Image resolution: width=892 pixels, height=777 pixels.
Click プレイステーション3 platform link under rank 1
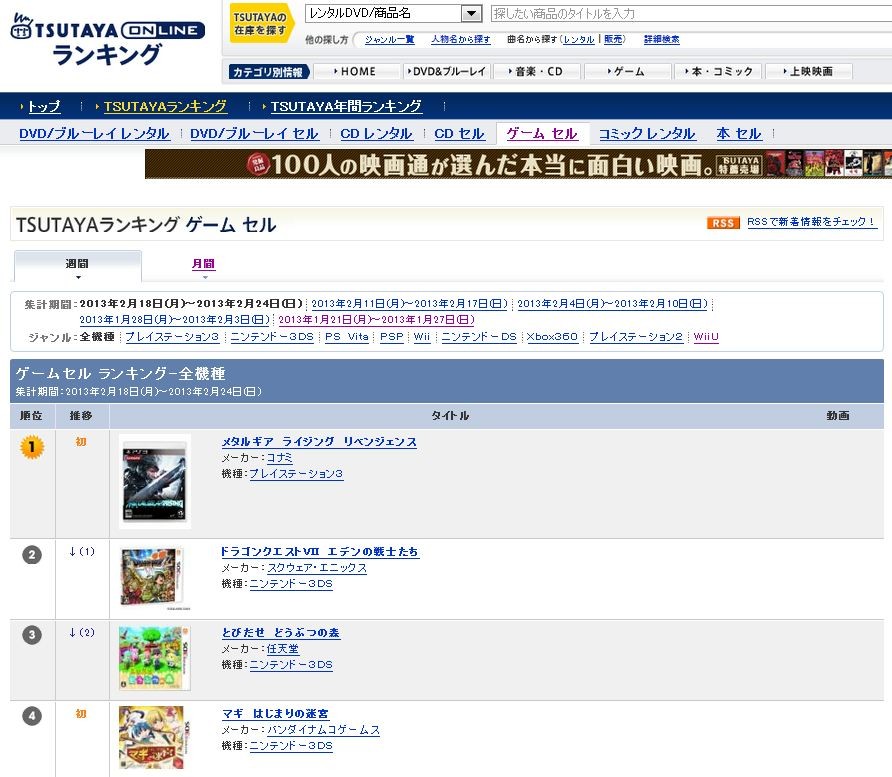pyautogui.click(x=296, y=474)
